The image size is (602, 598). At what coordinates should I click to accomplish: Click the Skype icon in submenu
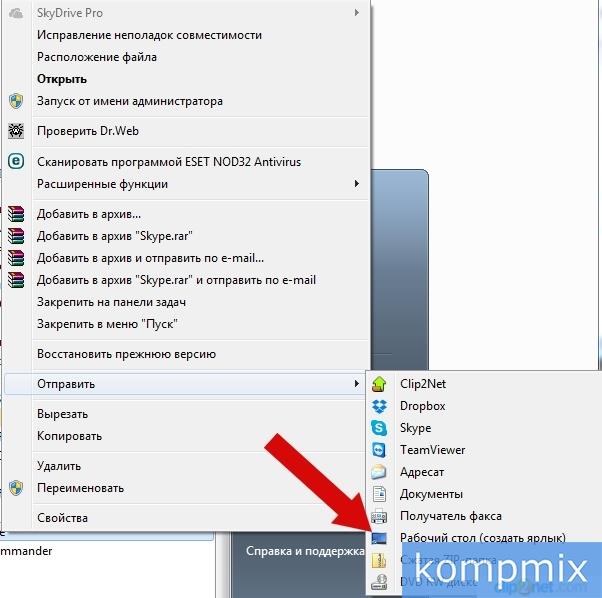[x=379, y=428]
